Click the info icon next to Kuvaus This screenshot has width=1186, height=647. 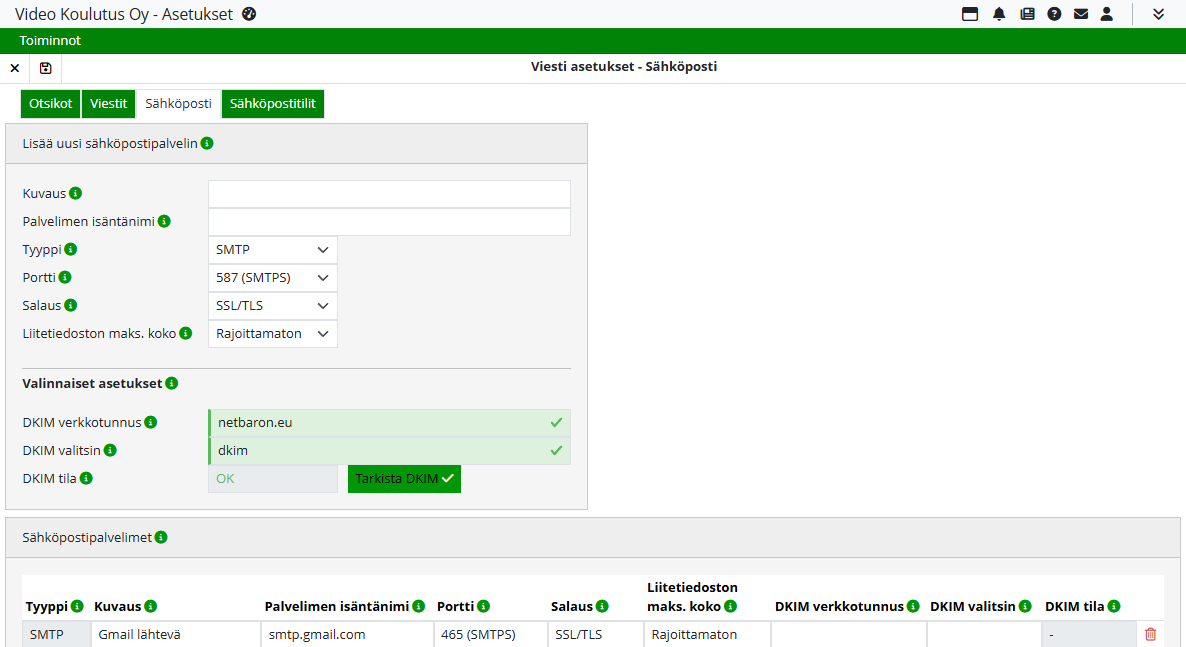76,193
